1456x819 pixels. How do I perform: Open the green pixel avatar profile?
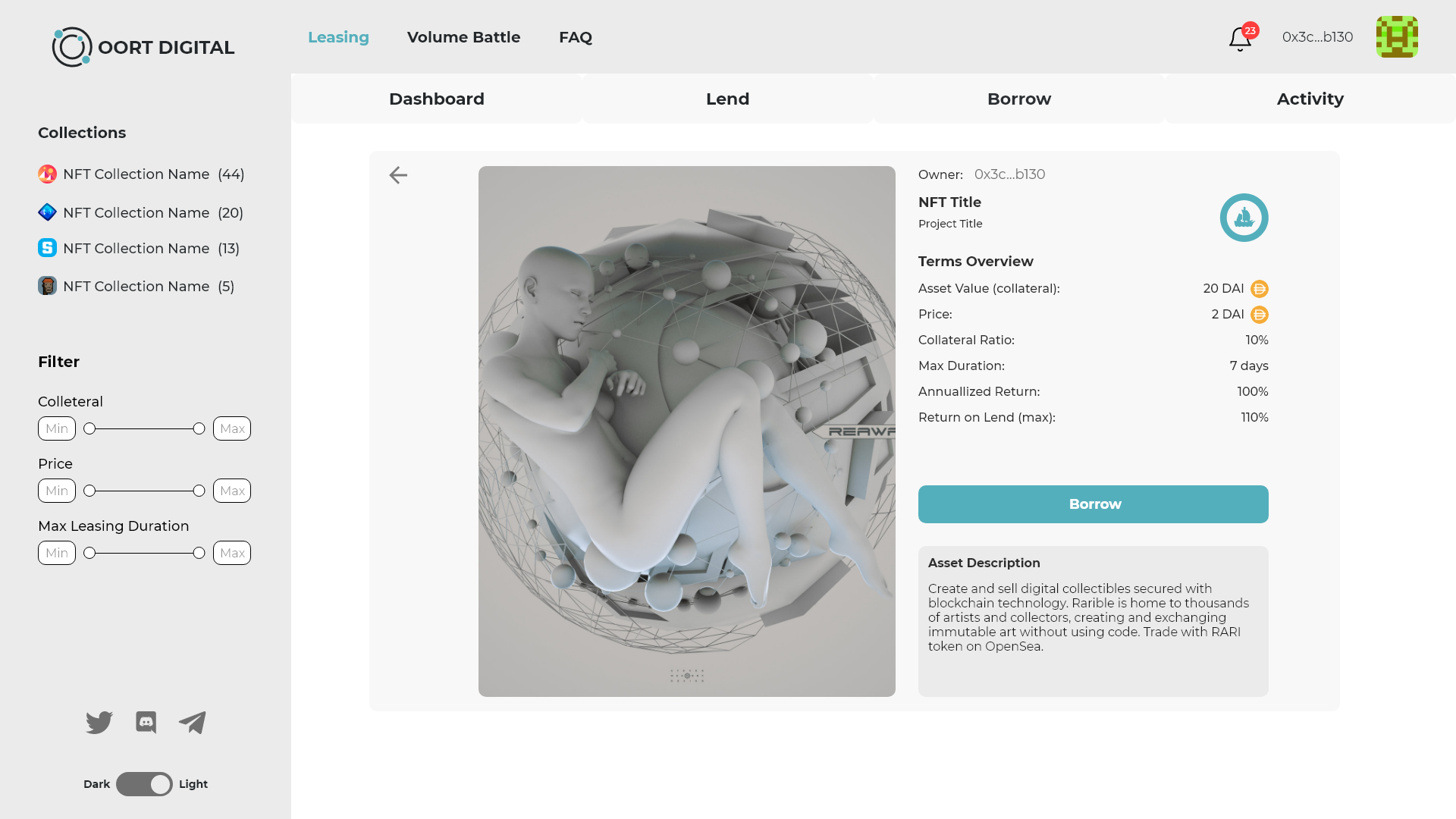click(x=1397, y=36)
